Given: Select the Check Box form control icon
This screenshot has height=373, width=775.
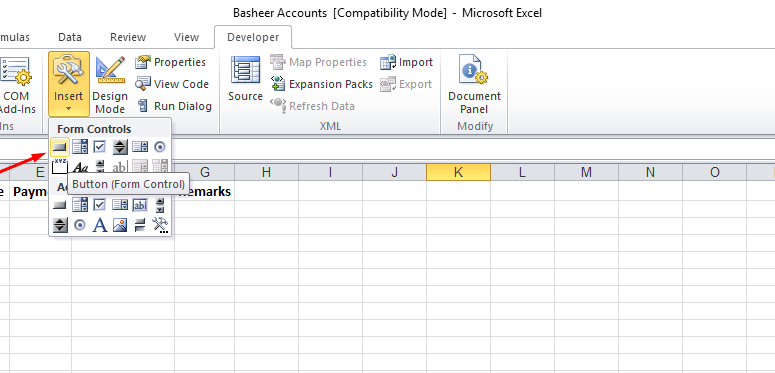Looking at the screenshot, I should [x=100, y=147].
